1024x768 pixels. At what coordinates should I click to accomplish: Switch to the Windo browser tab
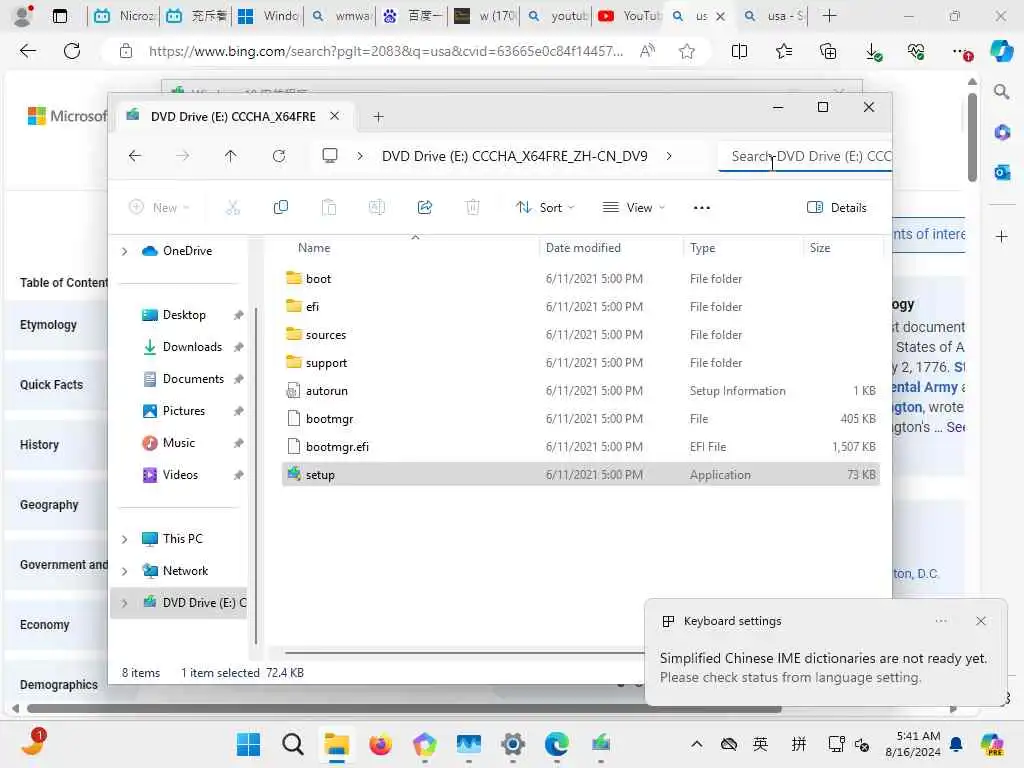click(269, 16)
